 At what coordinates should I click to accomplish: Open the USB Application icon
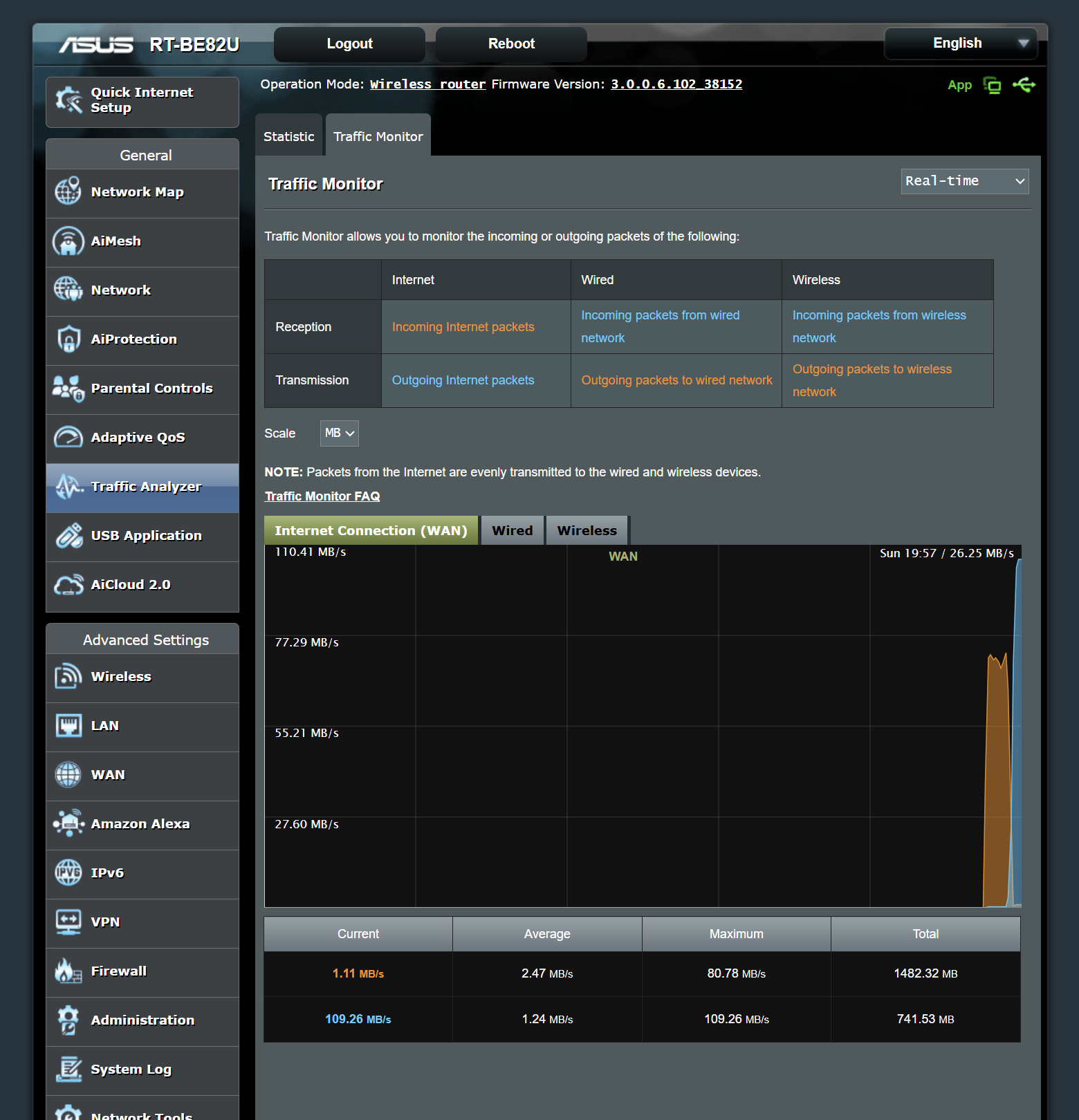[68, 535]
